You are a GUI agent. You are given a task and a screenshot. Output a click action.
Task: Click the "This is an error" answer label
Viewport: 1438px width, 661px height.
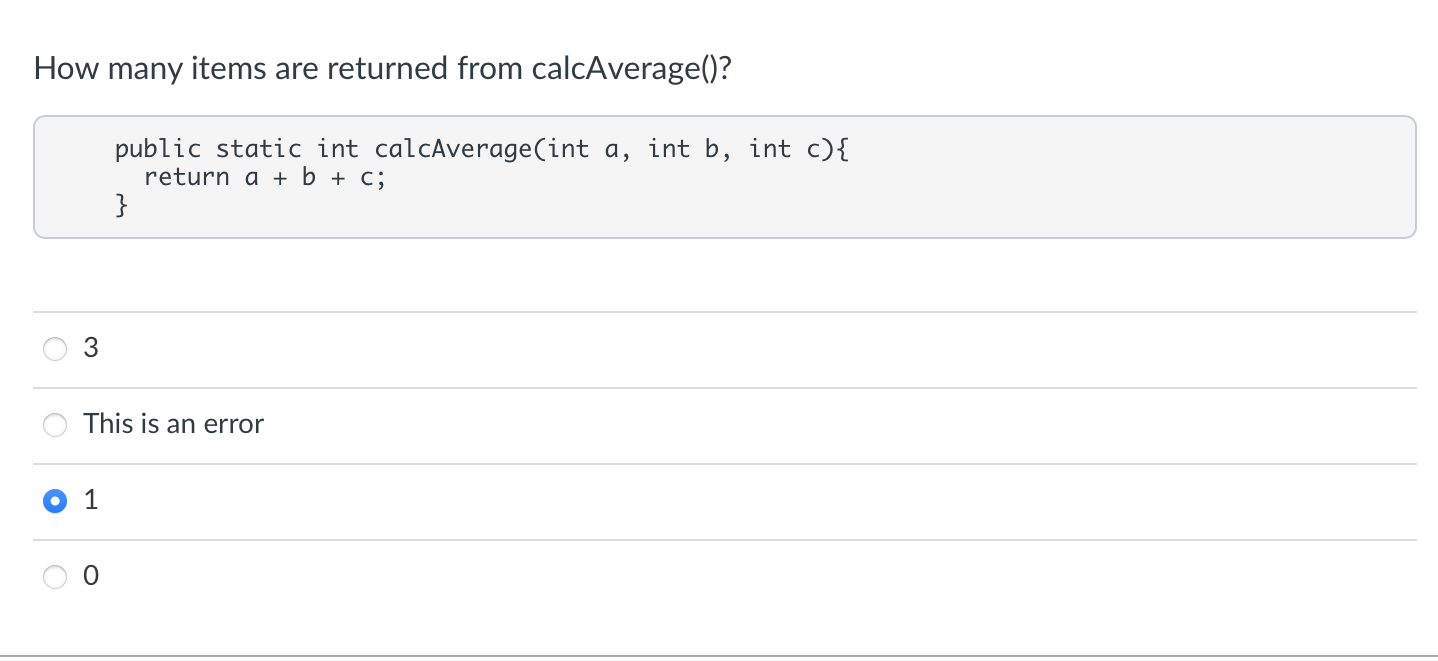point(174,424)
